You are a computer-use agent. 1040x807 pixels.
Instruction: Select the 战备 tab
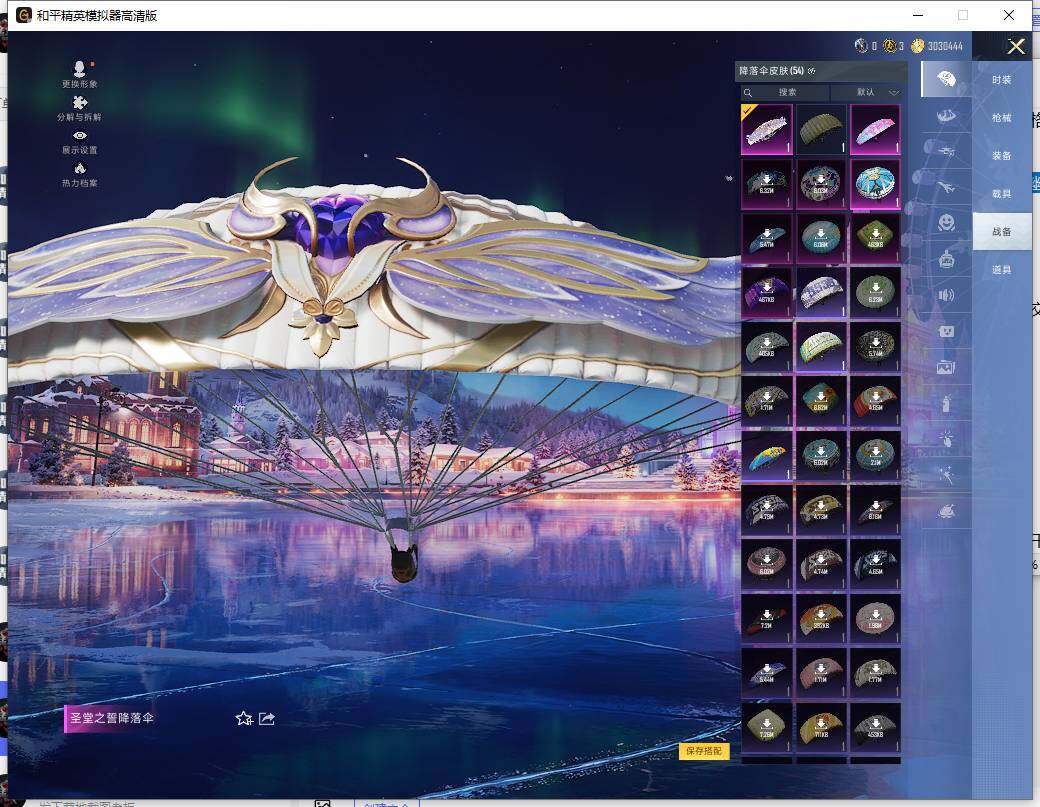(1002, 231)
